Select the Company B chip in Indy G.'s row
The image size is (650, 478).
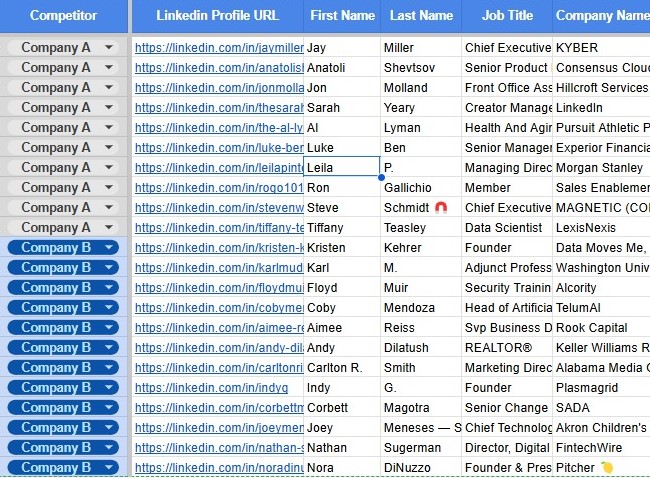coord(63,387)
